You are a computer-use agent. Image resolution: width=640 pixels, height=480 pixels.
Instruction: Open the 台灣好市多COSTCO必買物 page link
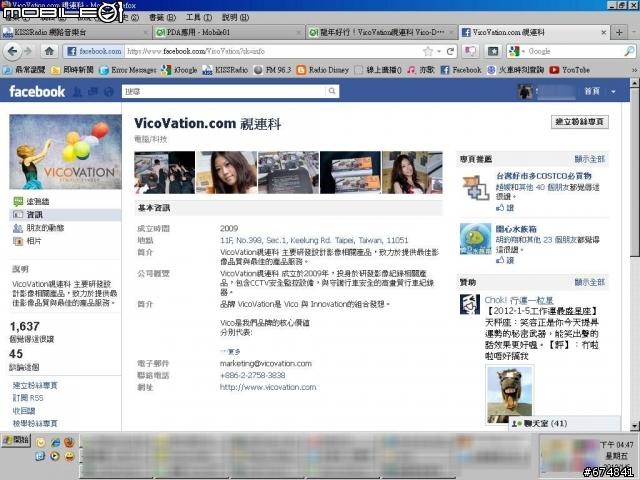(544, 176)
